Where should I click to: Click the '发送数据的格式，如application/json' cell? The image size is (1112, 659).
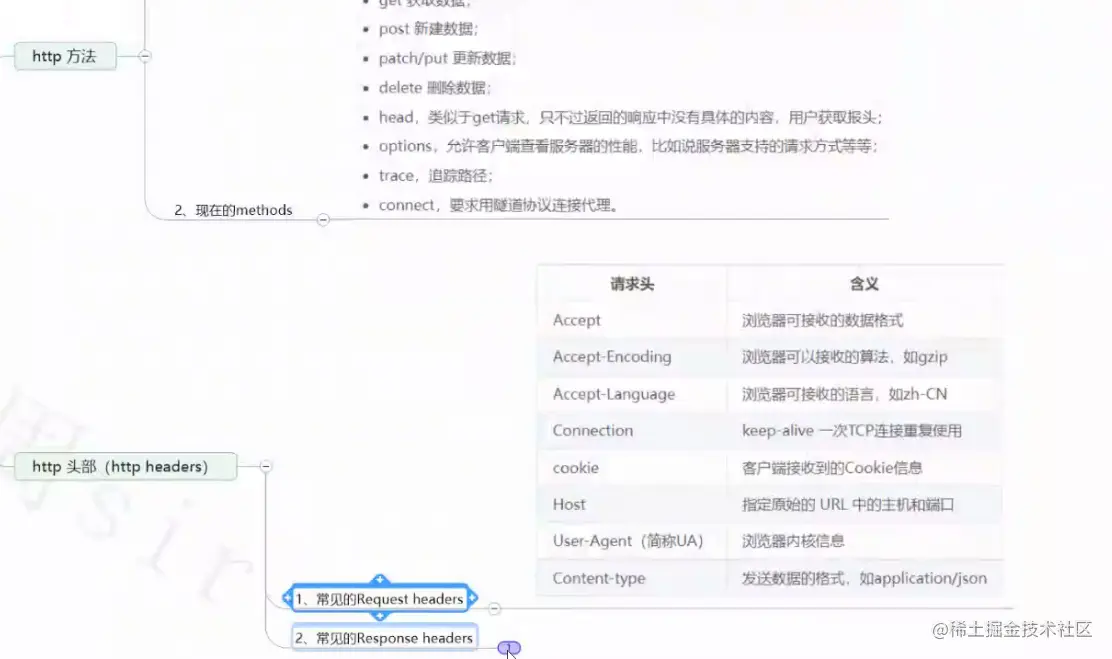tap(864, 578)
